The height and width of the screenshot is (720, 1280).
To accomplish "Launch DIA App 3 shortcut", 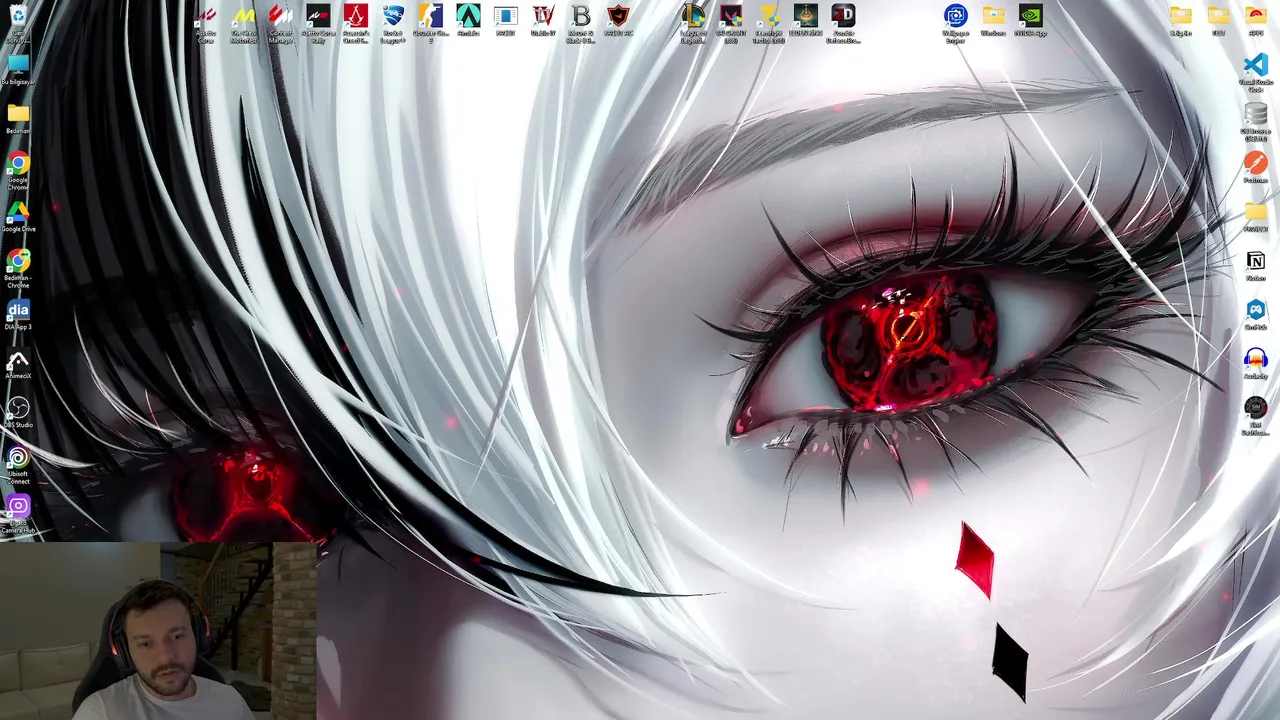I will [x=18, y=315].
